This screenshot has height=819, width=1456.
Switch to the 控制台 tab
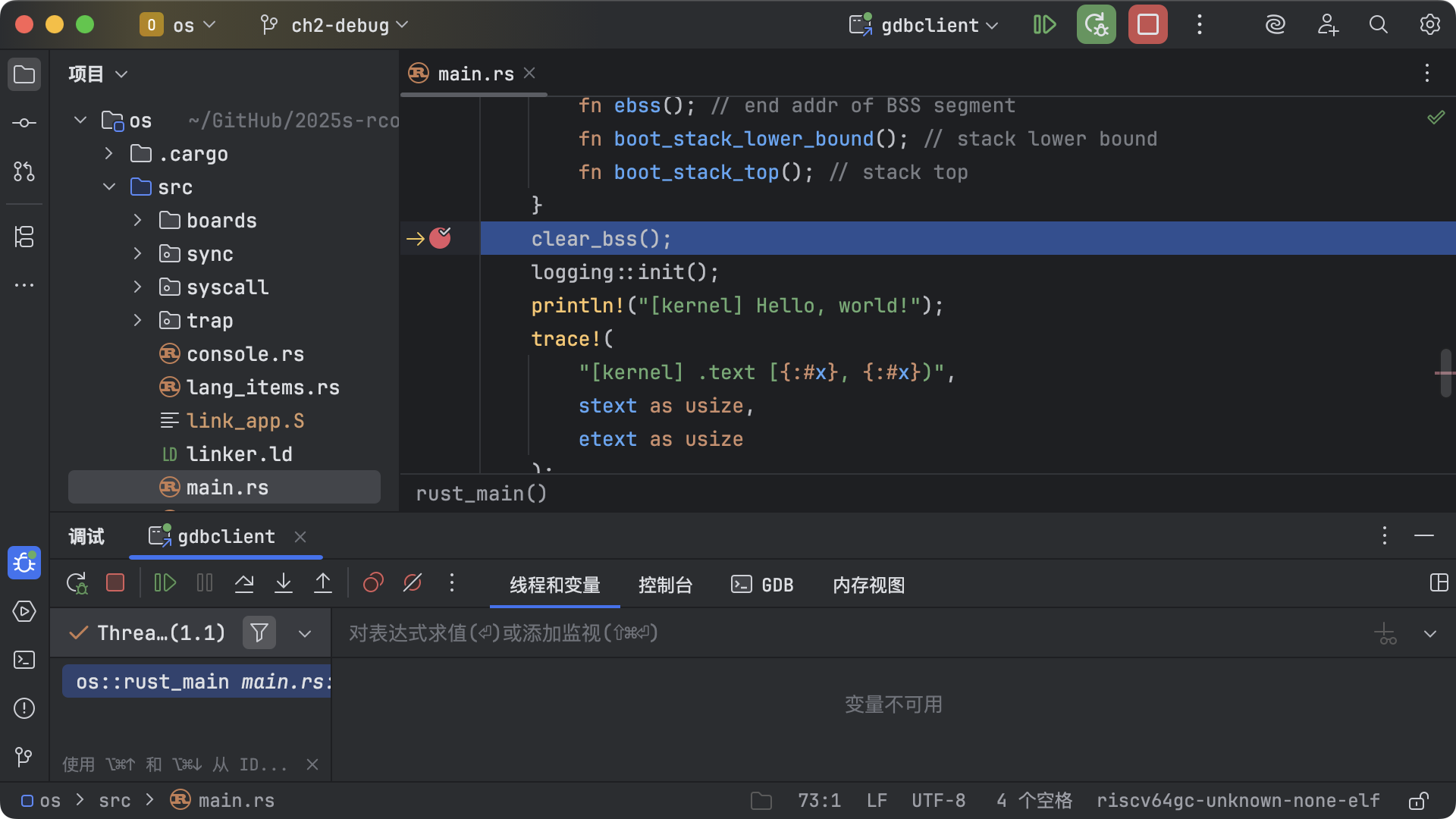point(665,585)
